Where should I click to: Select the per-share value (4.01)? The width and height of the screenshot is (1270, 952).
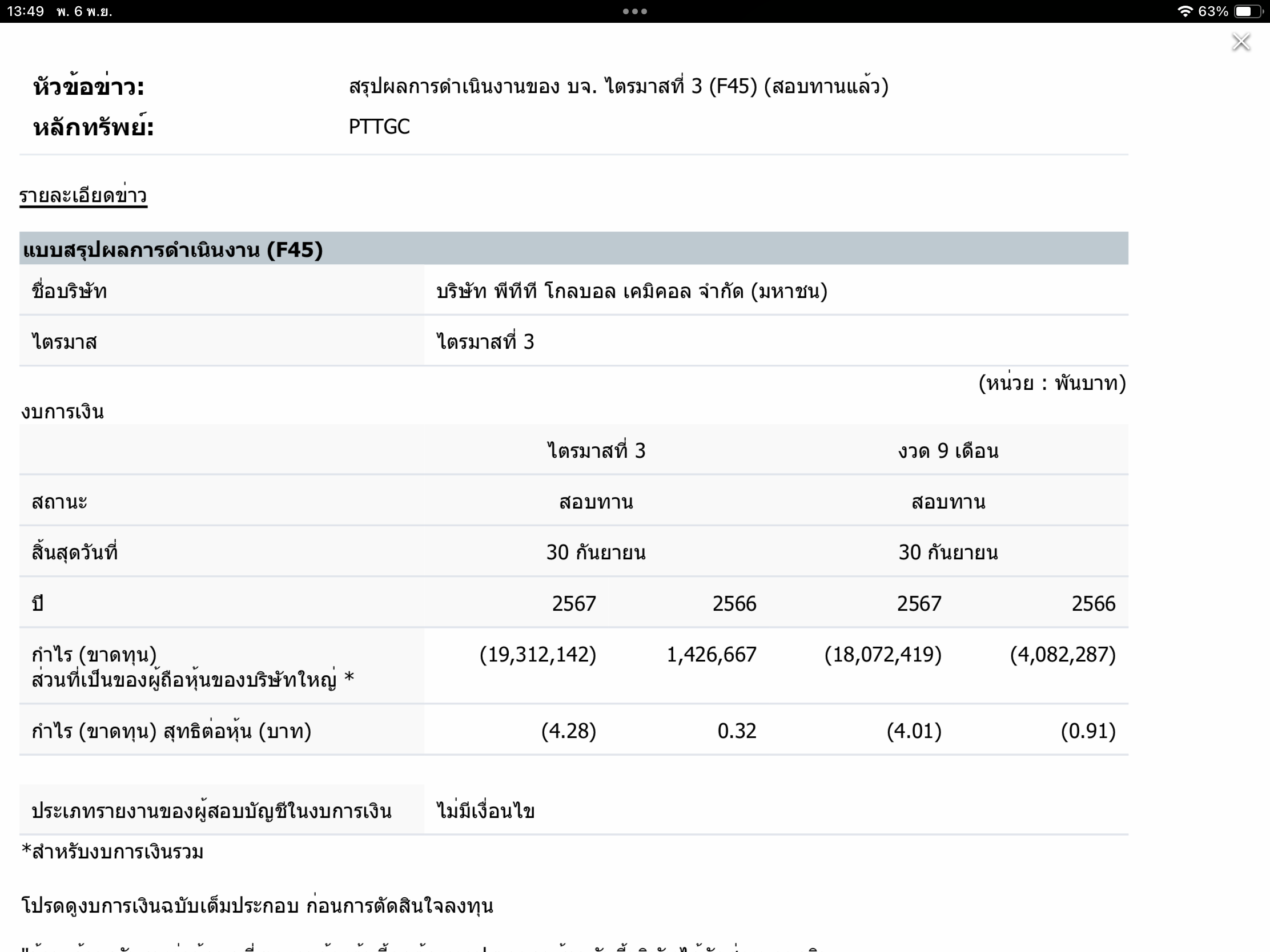pos(914,731)
